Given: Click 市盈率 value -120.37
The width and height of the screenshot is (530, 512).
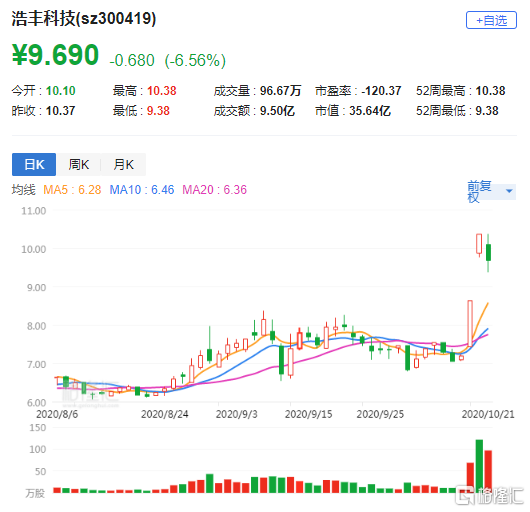Looking at the screenshot, I should [381, 91].
